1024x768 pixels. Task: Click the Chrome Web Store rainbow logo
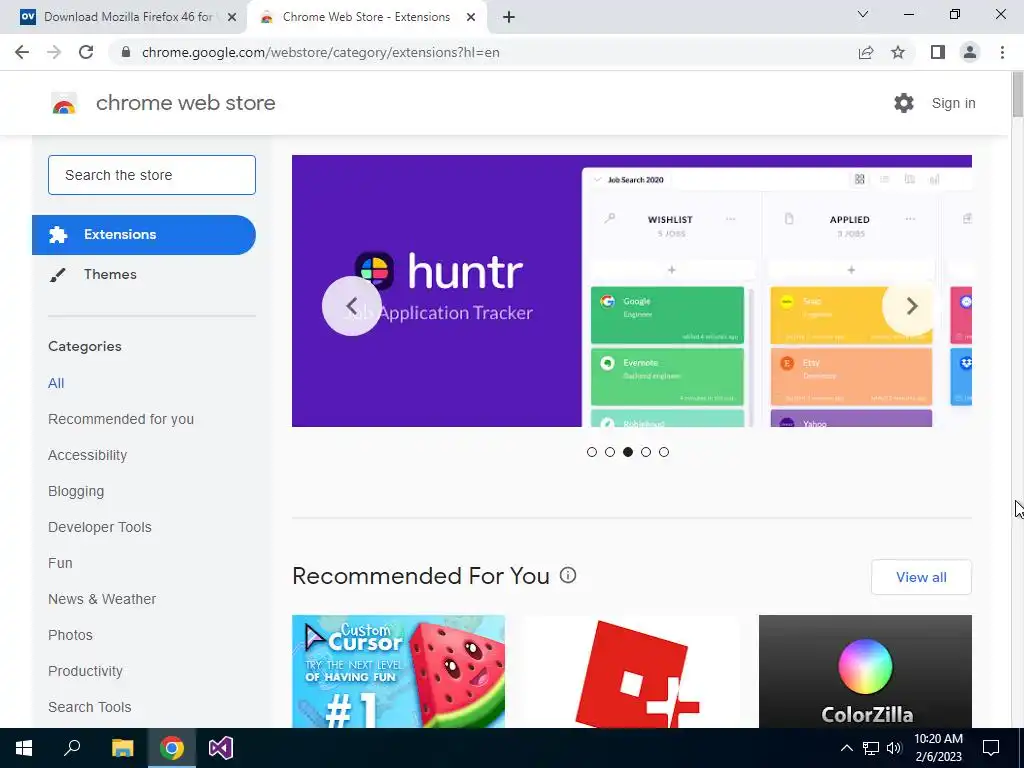(x=64, y=103)
